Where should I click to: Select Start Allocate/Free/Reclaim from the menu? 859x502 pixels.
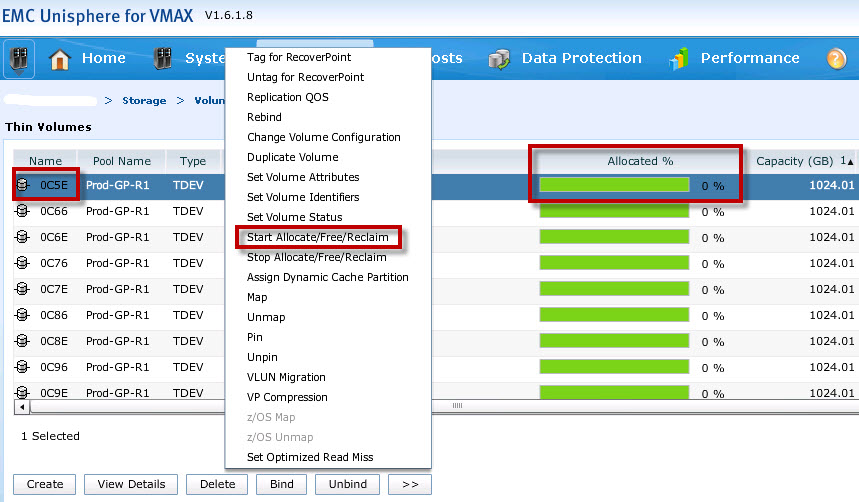pos(317,237)
